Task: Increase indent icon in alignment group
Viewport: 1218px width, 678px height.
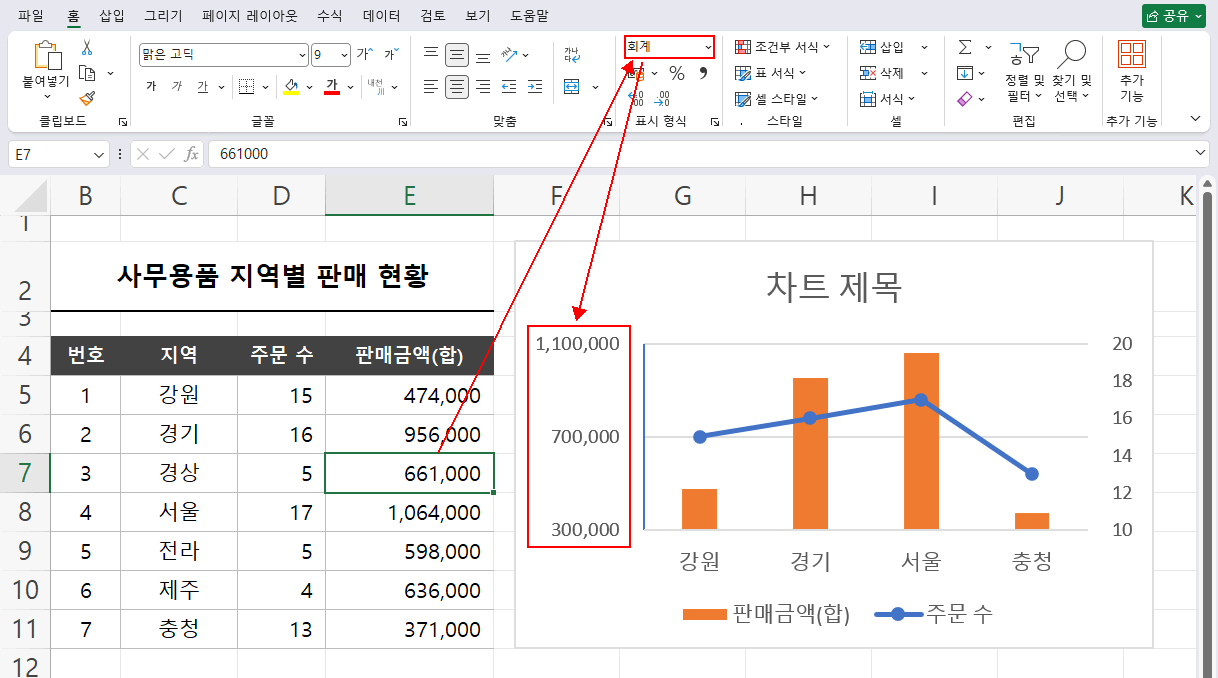Action: coord(535,87)
